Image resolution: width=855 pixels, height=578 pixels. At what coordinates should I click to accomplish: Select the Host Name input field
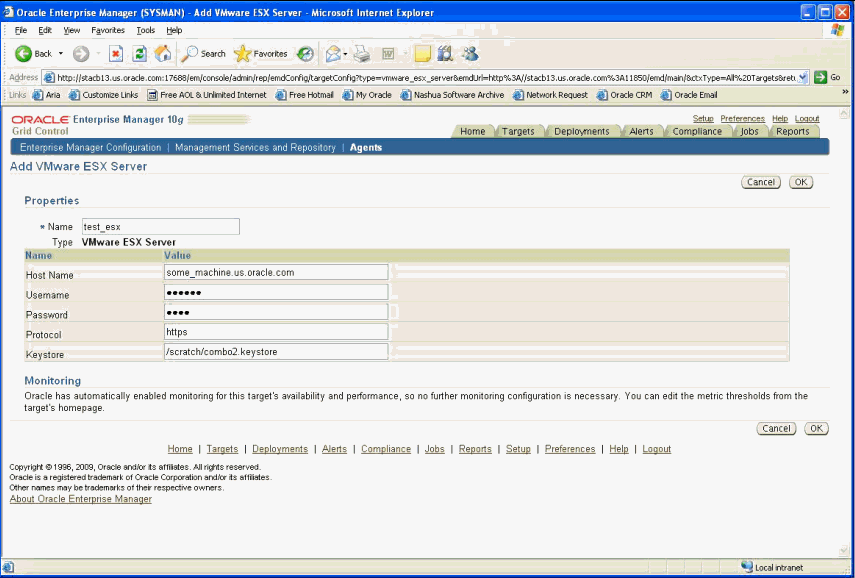[x=276, y=271]
